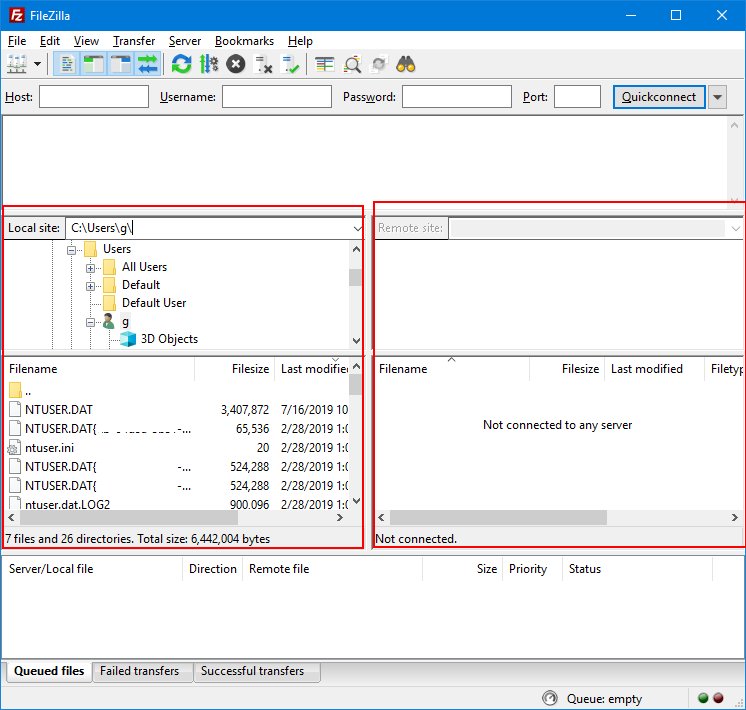Click the Quickconnect button
The width and height of the screenshot is (746, 710).
[x=659, y=97]
